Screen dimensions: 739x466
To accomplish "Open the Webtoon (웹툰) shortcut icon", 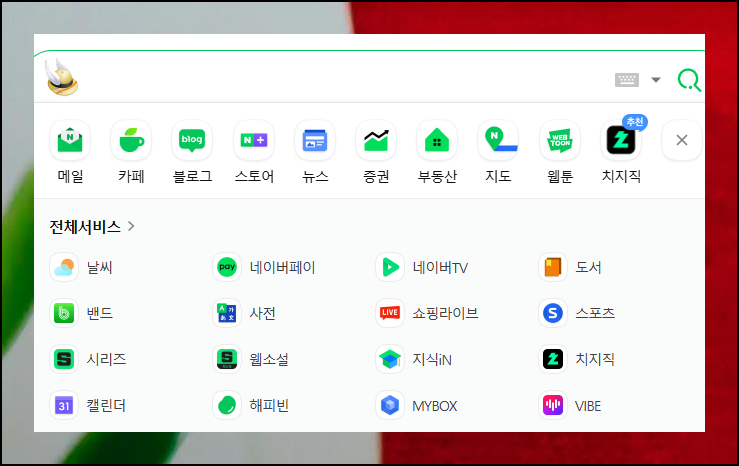I will coord(560,140).
